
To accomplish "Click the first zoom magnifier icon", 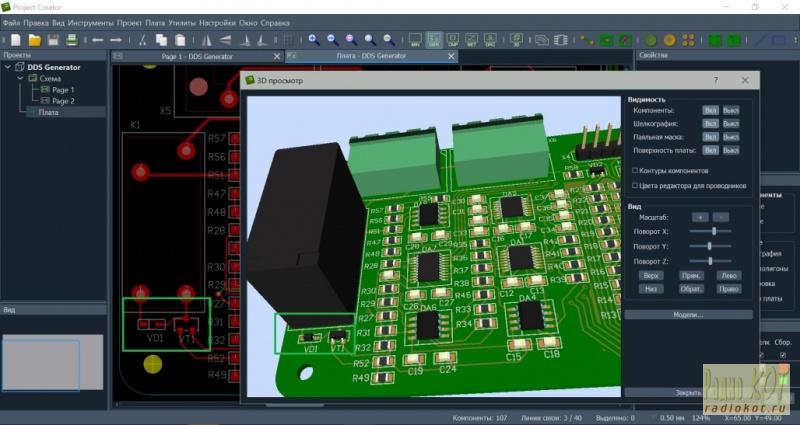I will click(313, 40).
